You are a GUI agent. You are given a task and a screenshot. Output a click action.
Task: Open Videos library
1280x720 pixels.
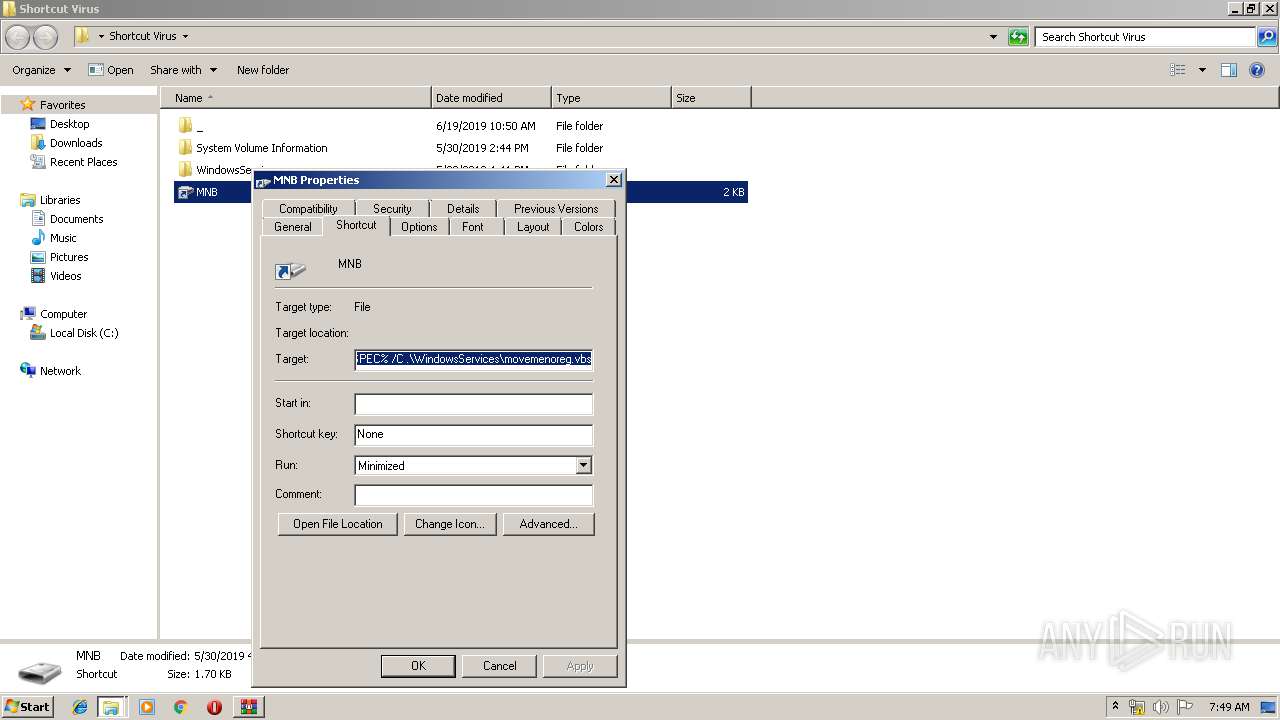(65, 276)
